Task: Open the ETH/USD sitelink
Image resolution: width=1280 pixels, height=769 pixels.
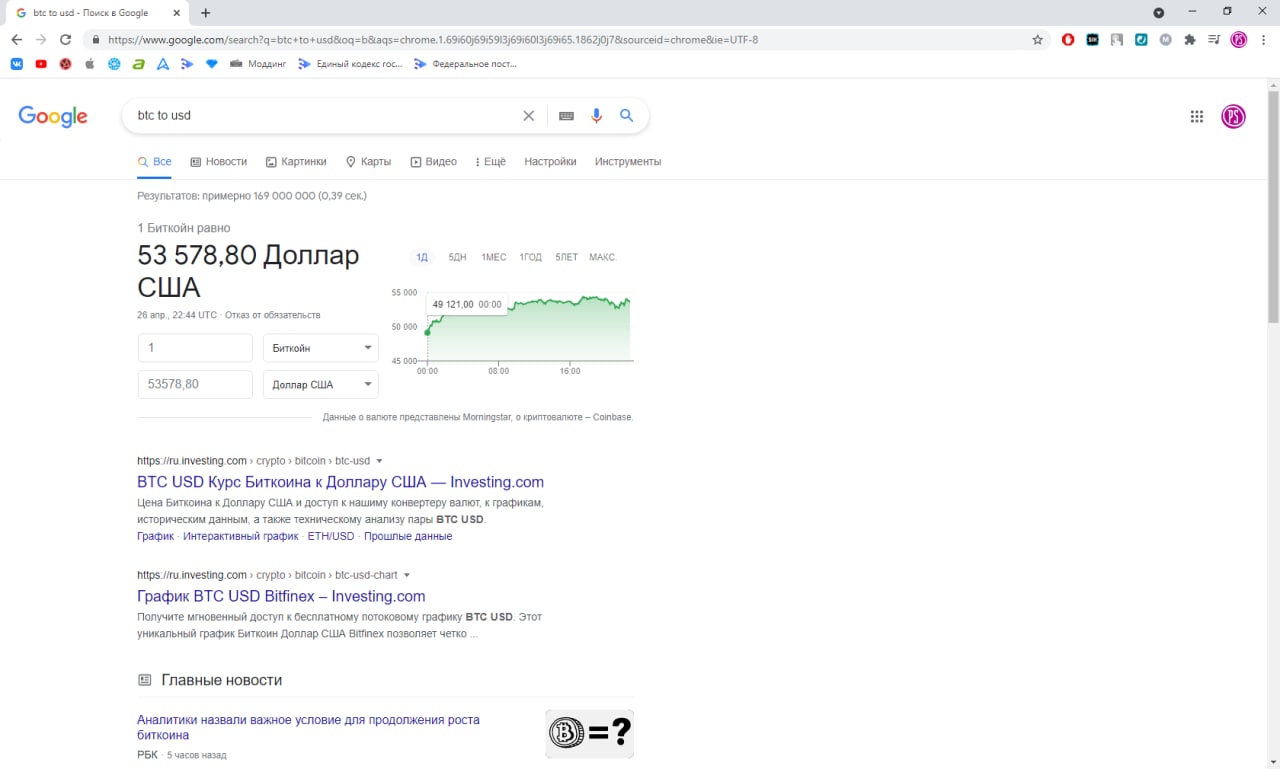Action: pyautogui.click(x=331, y=537)
